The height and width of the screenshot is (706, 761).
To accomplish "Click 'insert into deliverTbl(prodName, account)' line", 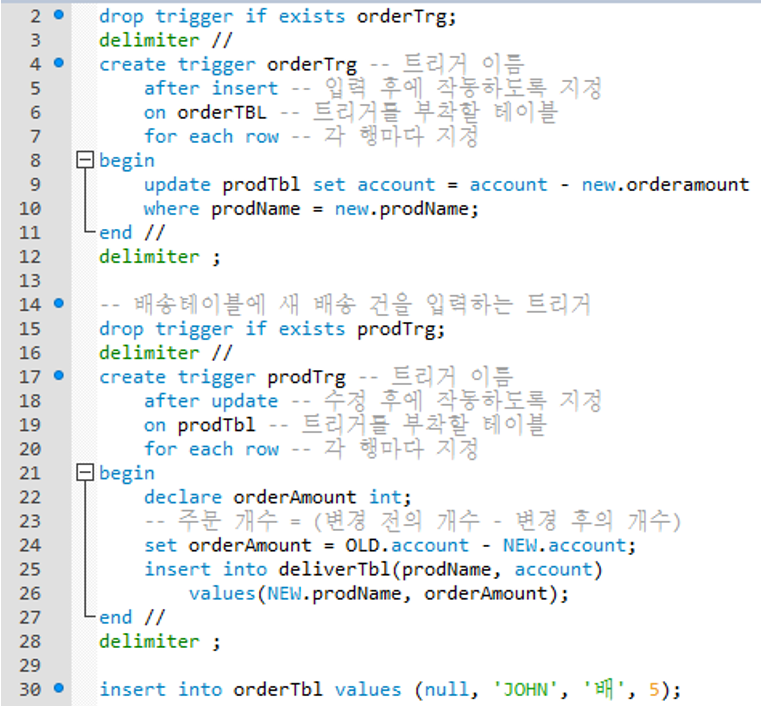I will click(373, 570).
